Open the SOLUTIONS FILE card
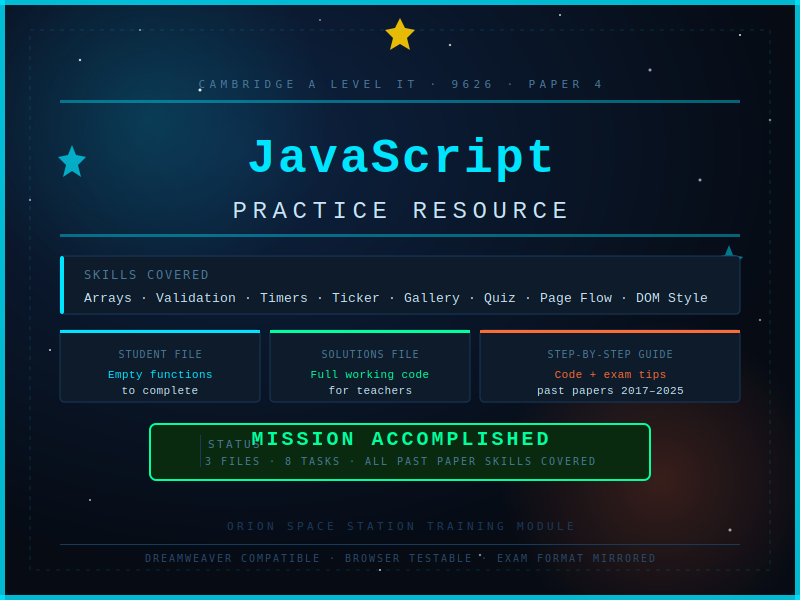 coord(370,366)
